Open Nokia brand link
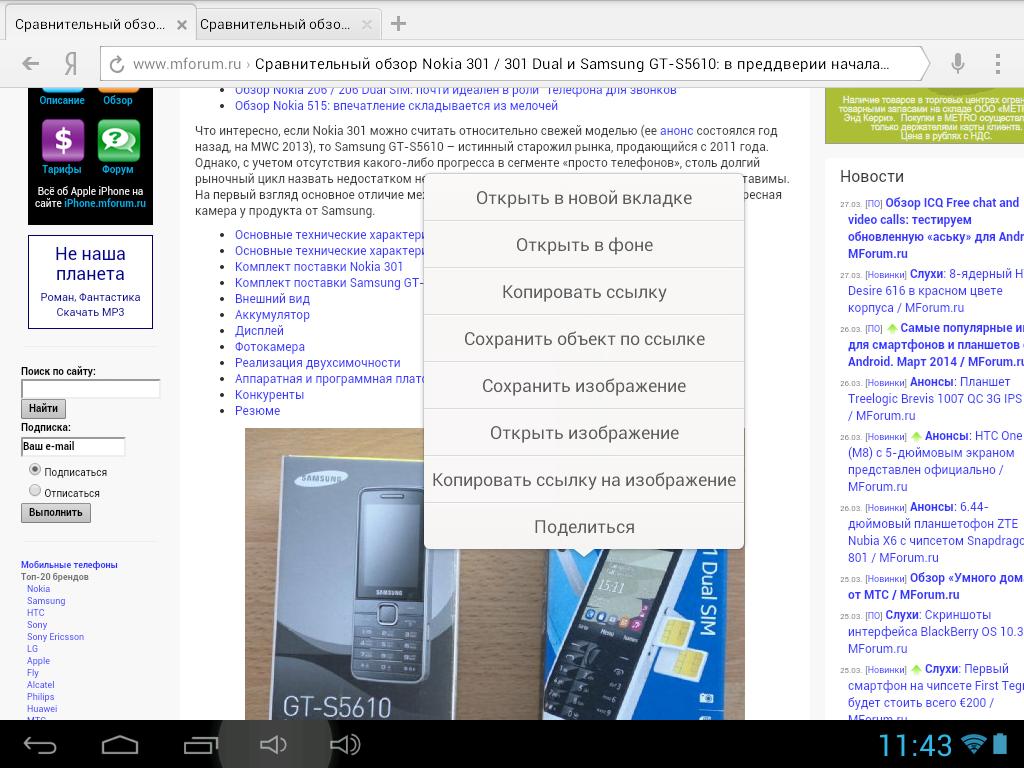Viewport: 1024px width, 768px height. click(39, 589)
